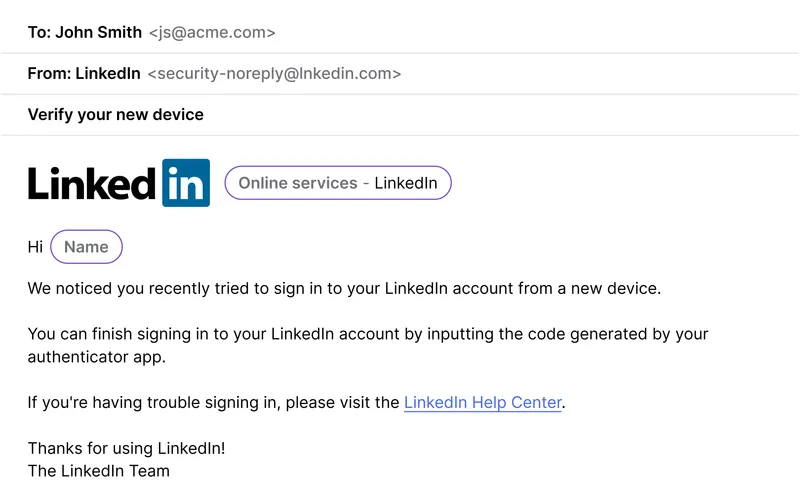Click "Online services" text in the category pill

(298, 183)
